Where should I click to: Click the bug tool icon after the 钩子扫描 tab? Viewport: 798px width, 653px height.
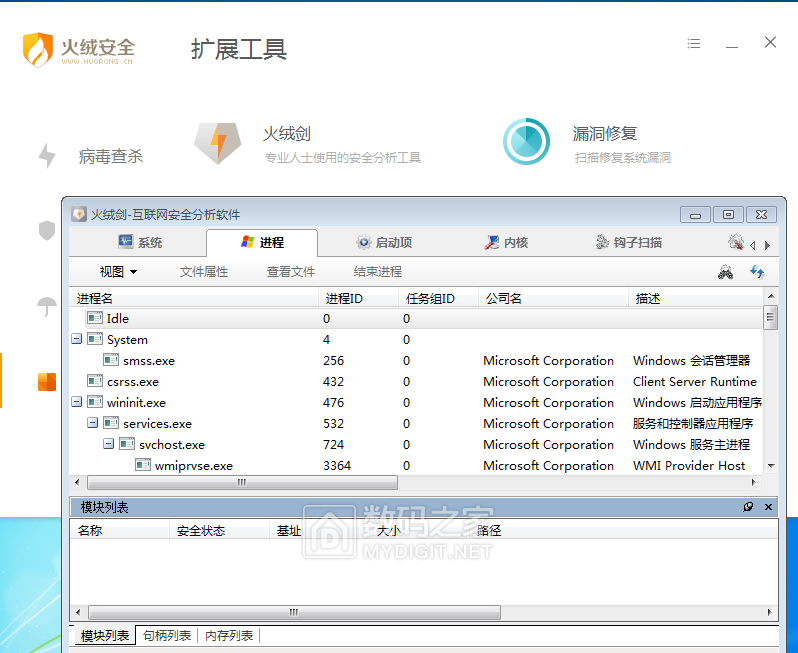(x=736, y=242)
